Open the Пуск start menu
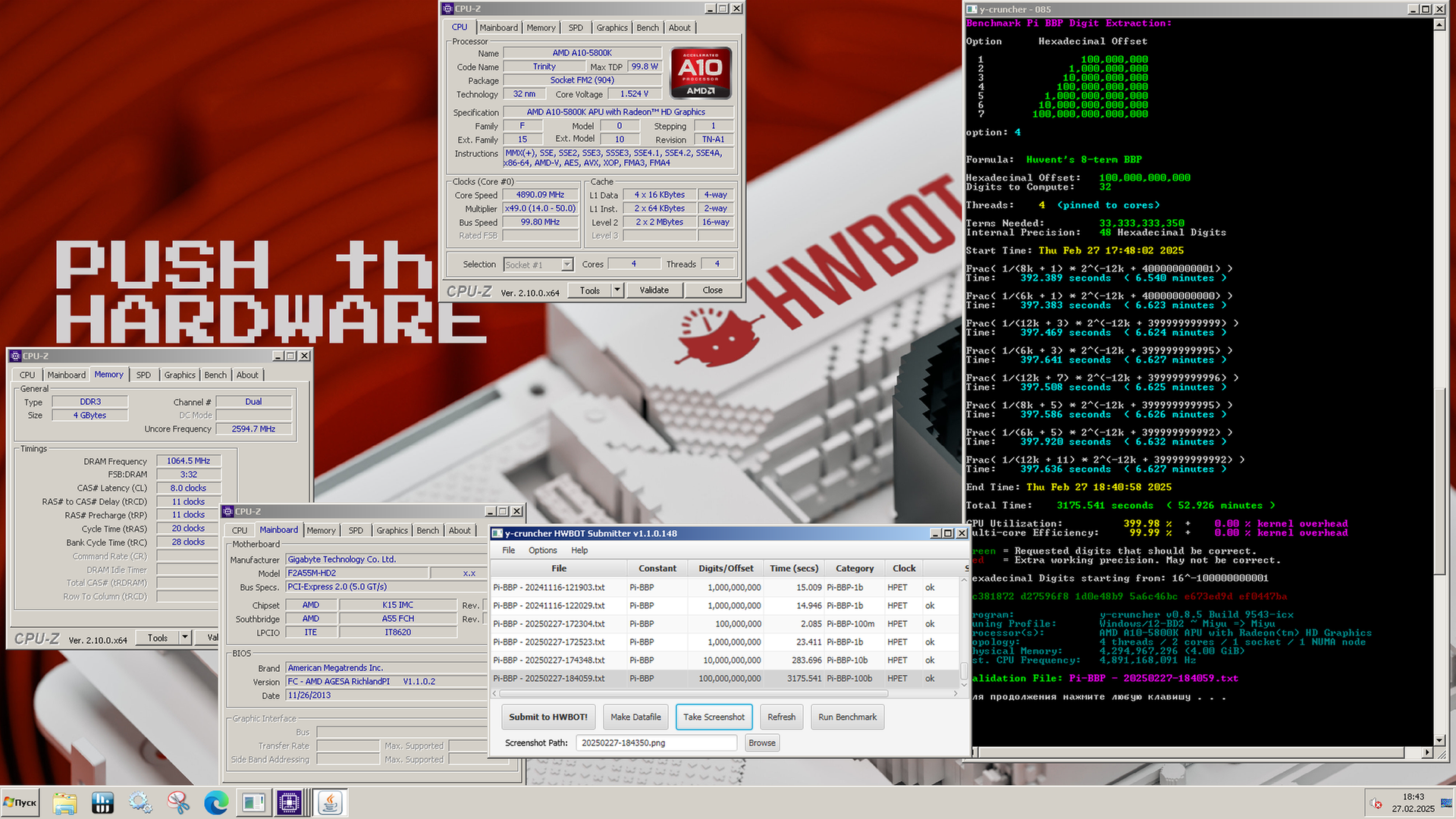 pyautogui.click(x=20, y=802)
